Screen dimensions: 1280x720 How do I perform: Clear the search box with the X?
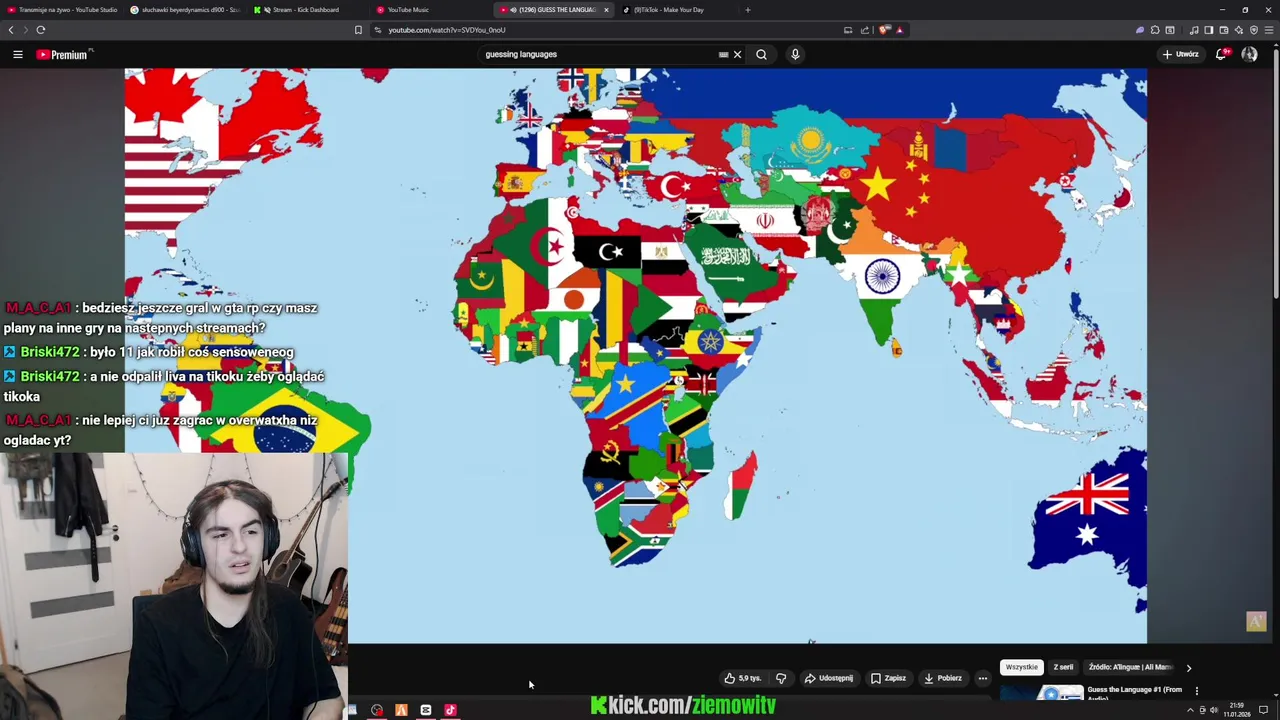point(737,54)
